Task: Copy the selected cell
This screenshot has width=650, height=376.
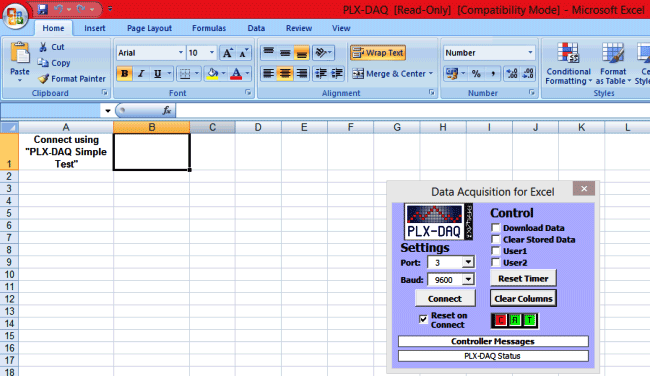Action: (54, 63)
